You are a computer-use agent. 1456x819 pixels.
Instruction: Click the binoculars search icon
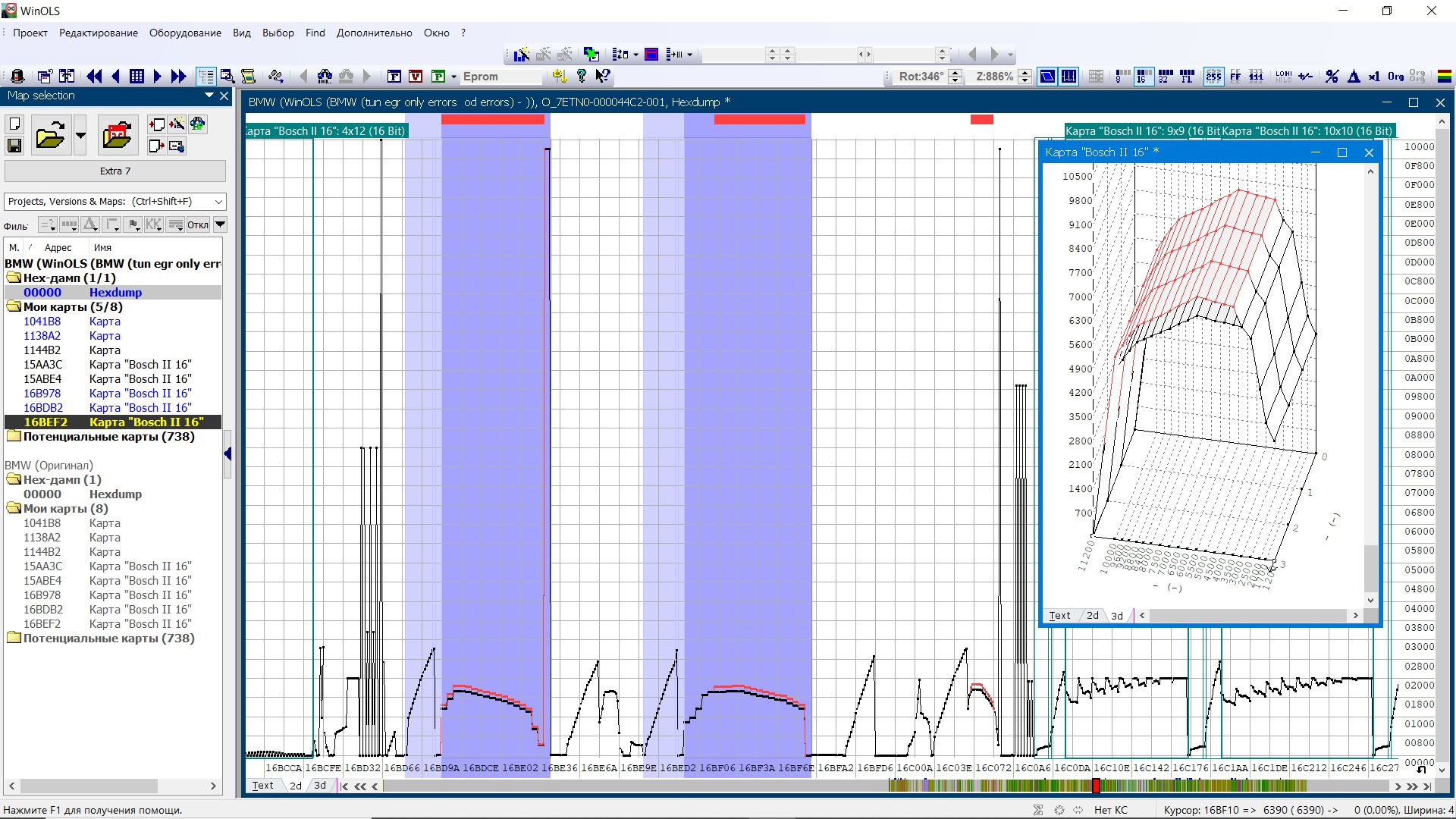point(325,76)
